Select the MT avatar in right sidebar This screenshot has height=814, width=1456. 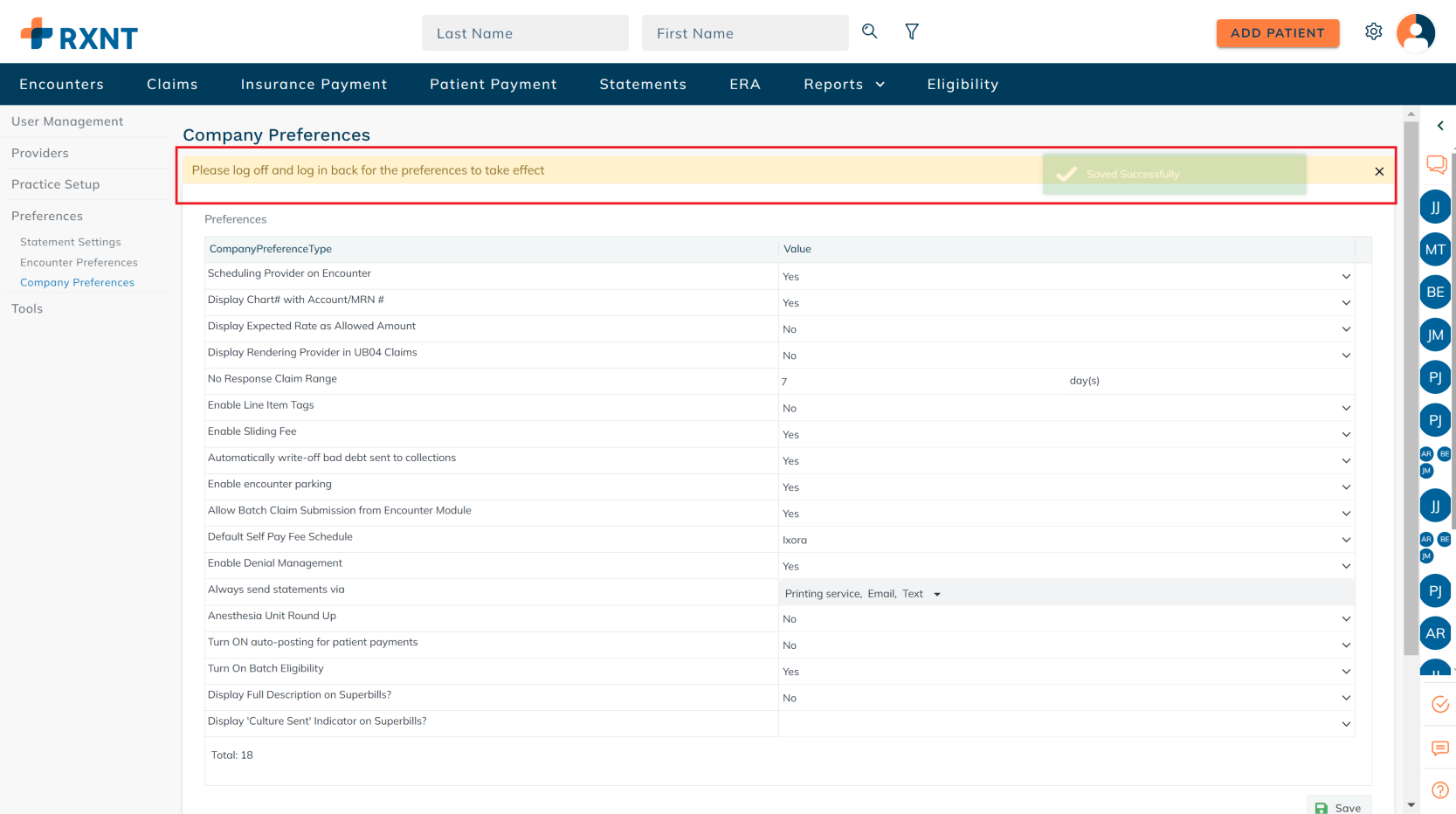pos(1435,250)
